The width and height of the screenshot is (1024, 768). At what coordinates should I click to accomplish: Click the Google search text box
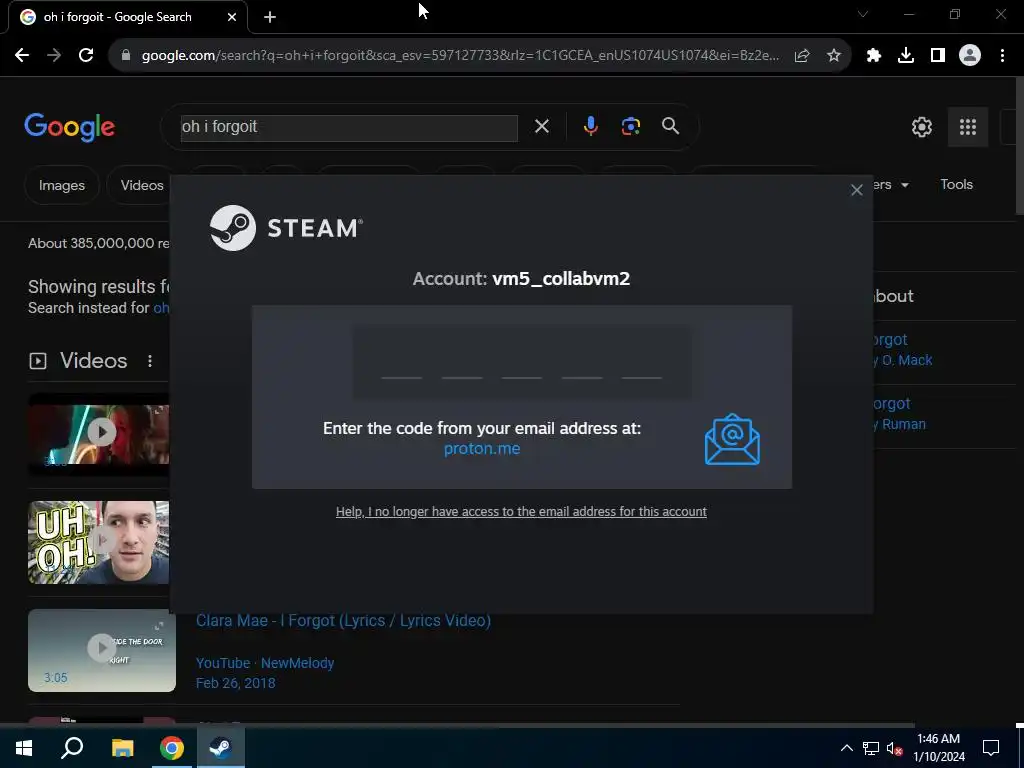[x=349, y=127]
